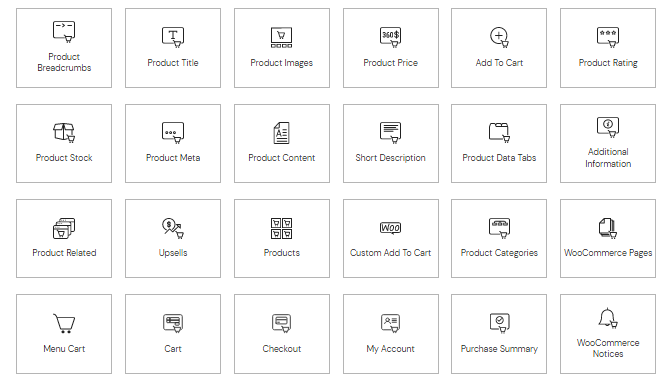Viewport: 670px width, 382px height.
Task: Click the Product Related widget icon
Action: click(64, 228)
